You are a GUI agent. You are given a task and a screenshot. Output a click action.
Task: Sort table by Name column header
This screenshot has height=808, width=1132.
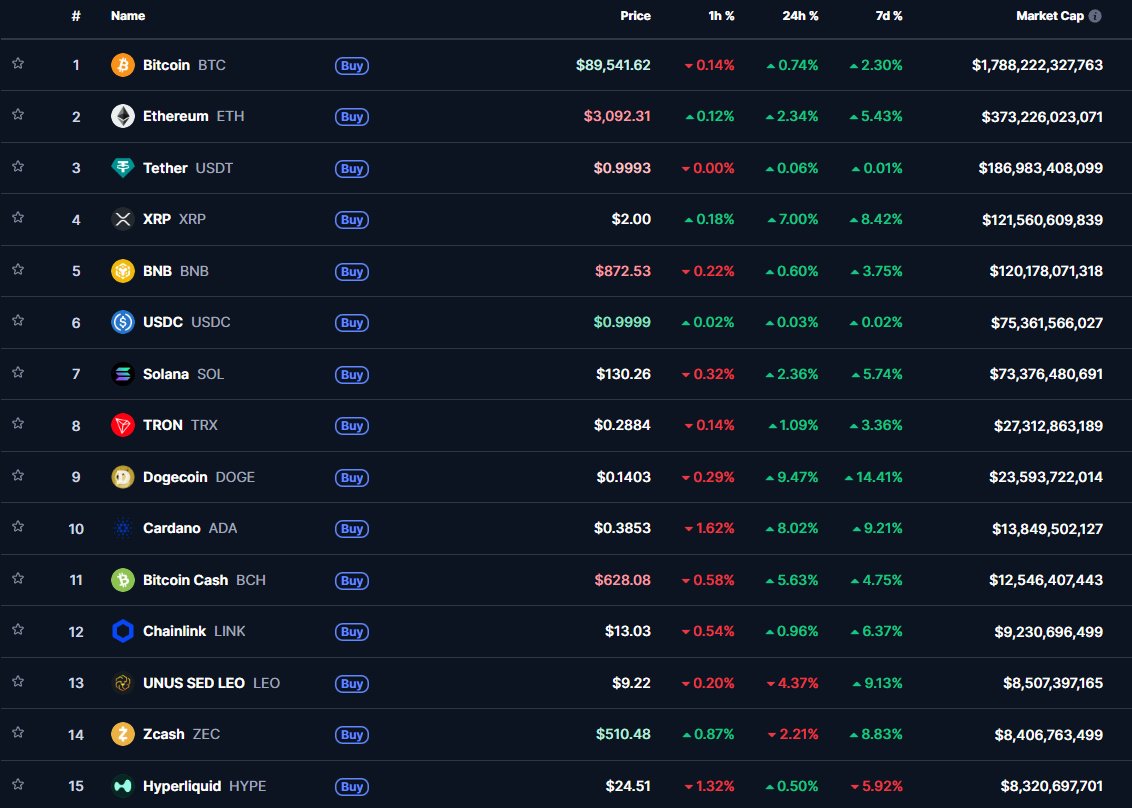(128, 16)
